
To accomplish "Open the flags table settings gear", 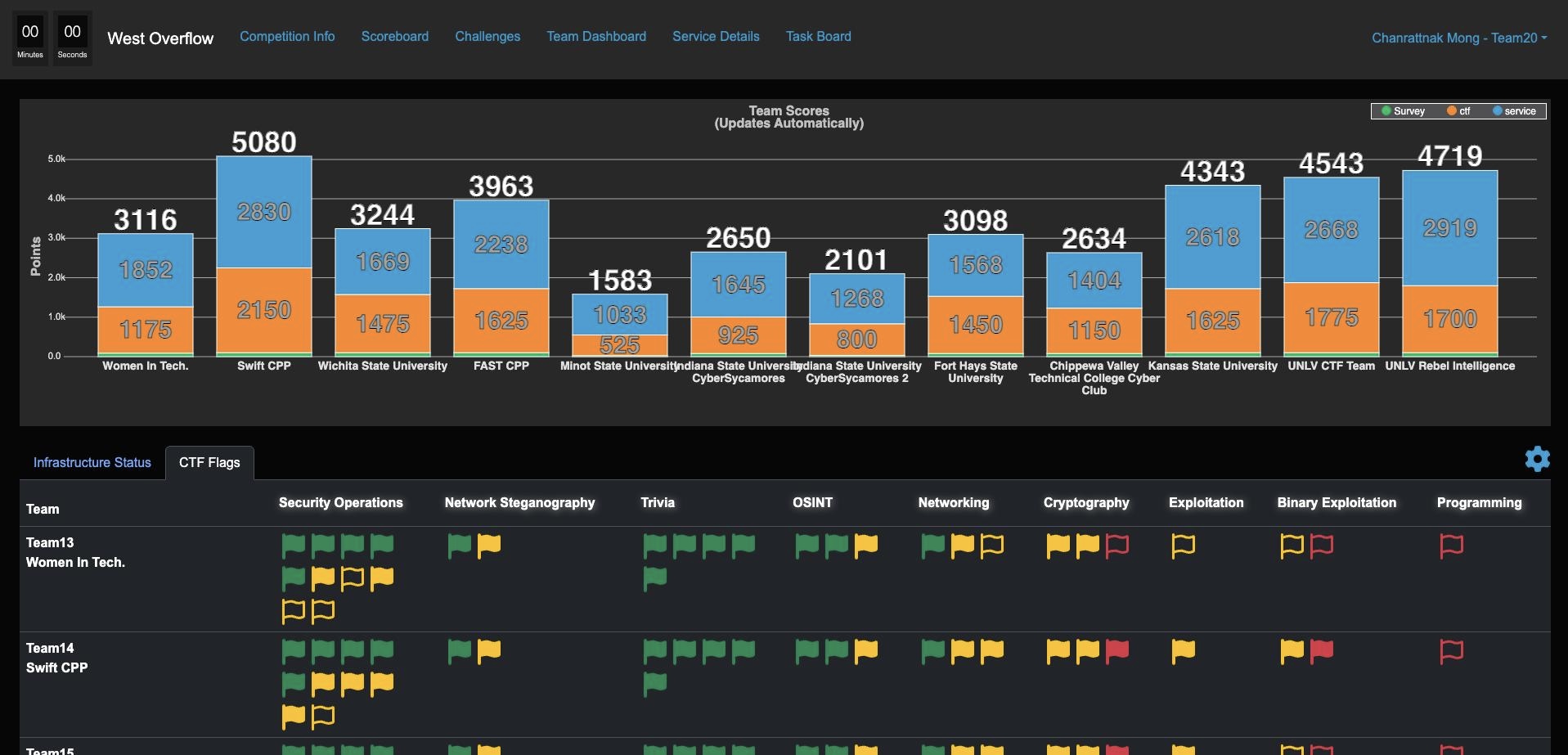I will (x=1537, y=459).
